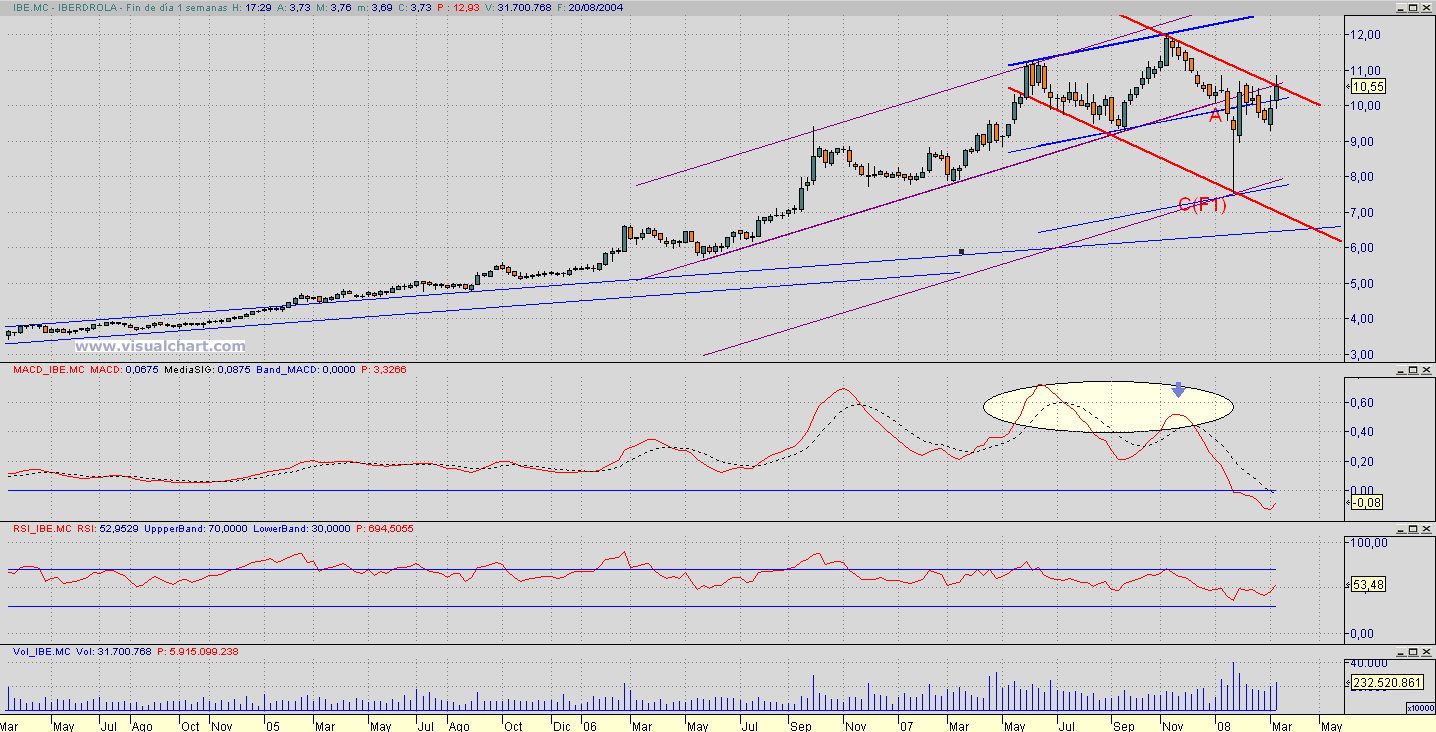
Task: Close the IBERDROLA price chart panel
Action: tap(1427, 7)
